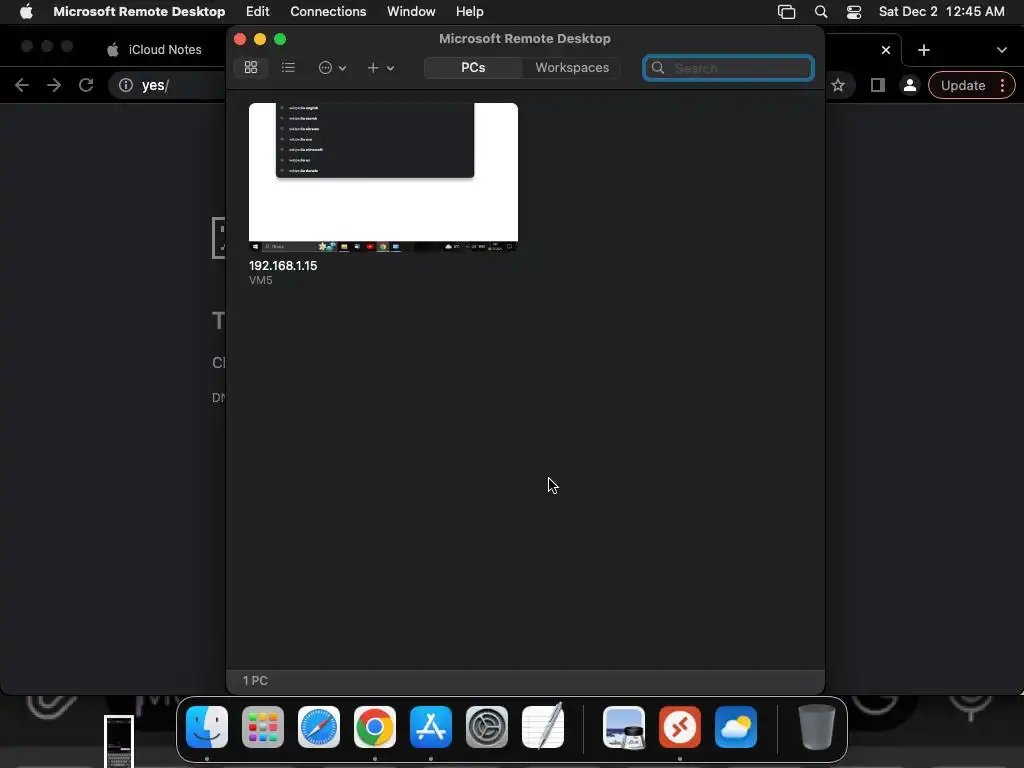The image size is (1024, 768).
Task: Select the PCs tab
Action: 473,67
